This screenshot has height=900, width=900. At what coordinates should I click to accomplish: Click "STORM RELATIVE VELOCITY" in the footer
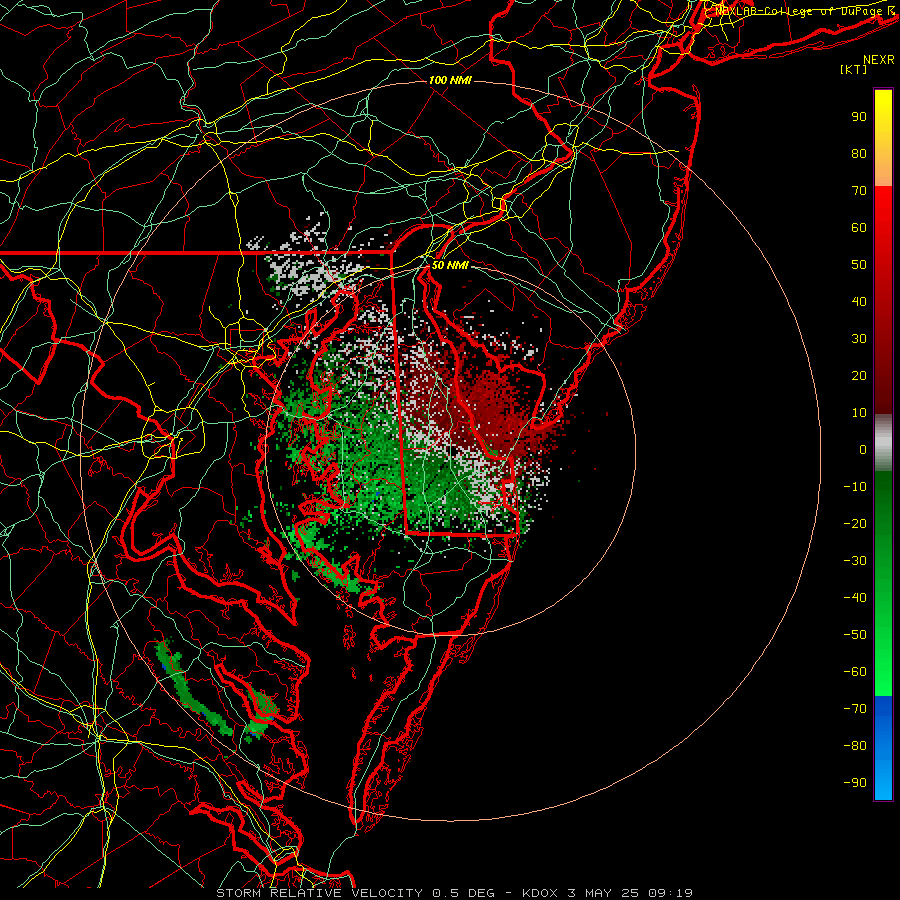click(x=321, y=893)
